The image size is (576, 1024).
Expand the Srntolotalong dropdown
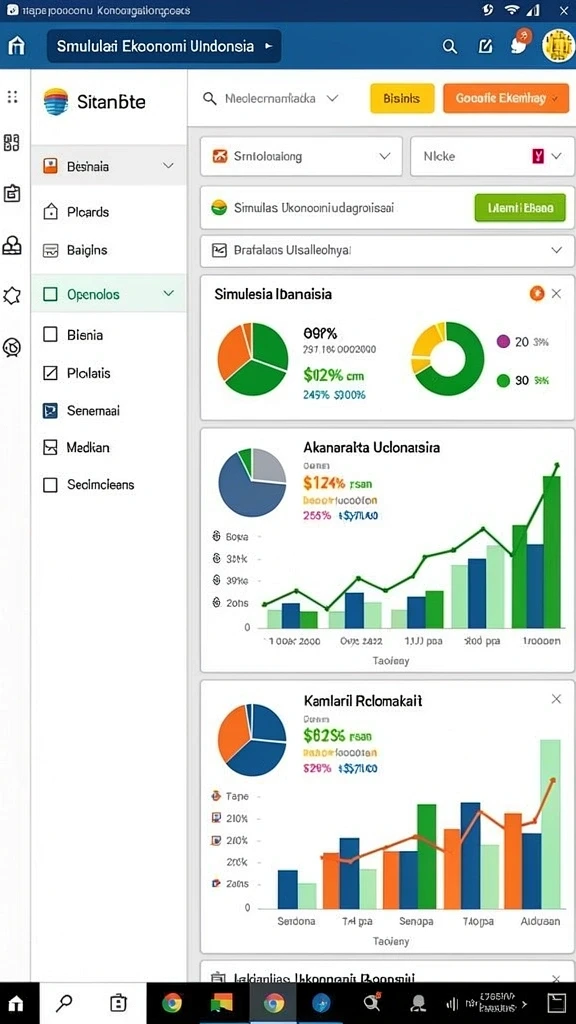point(301,156)
